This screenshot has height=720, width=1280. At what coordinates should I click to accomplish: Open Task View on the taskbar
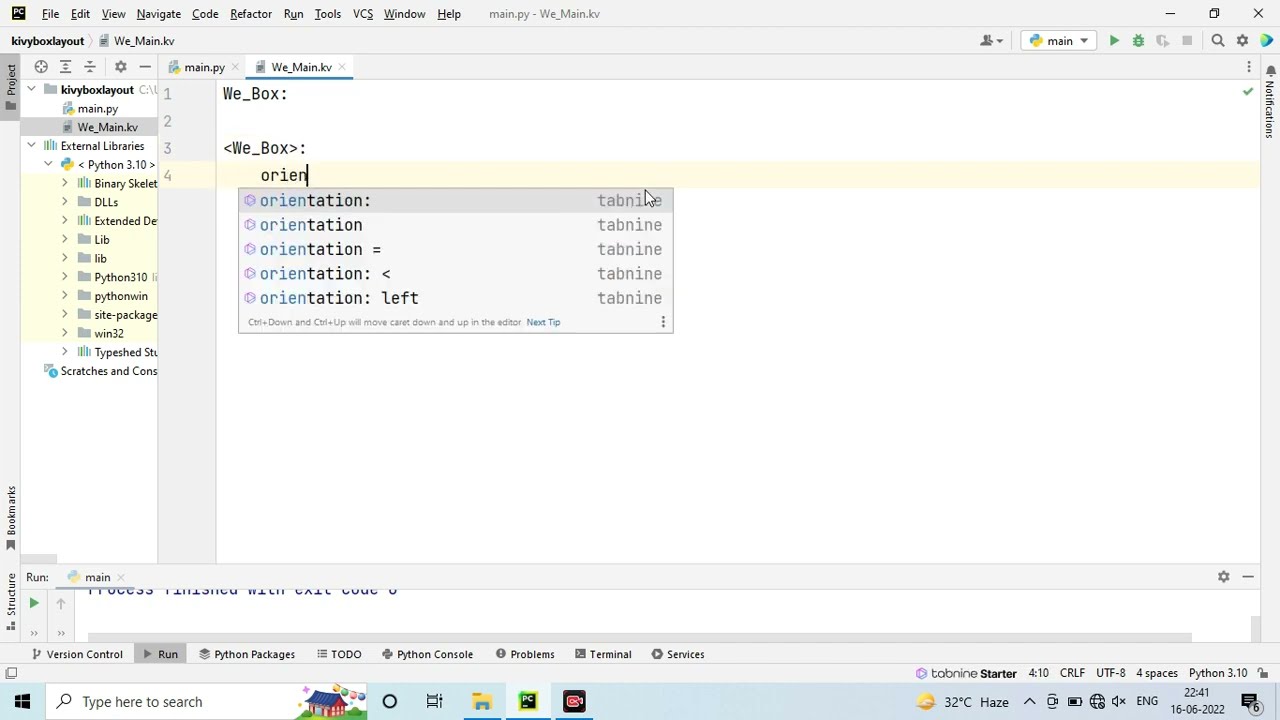pyautogui.click(x=435, y=701)
